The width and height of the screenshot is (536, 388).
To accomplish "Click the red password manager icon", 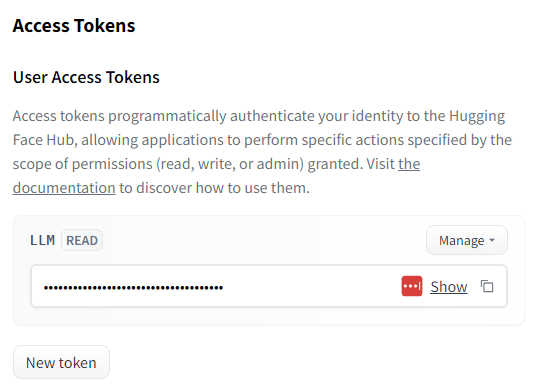I will [x=412, y=286].
